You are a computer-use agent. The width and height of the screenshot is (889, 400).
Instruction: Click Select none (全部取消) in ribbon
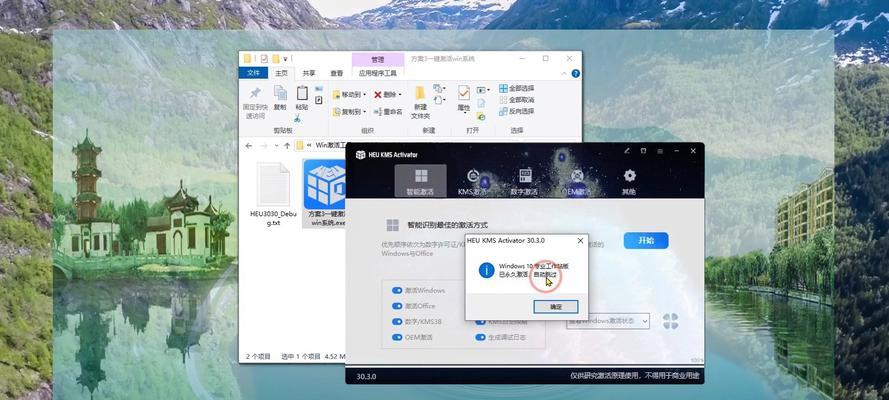(x=517, y=100)
